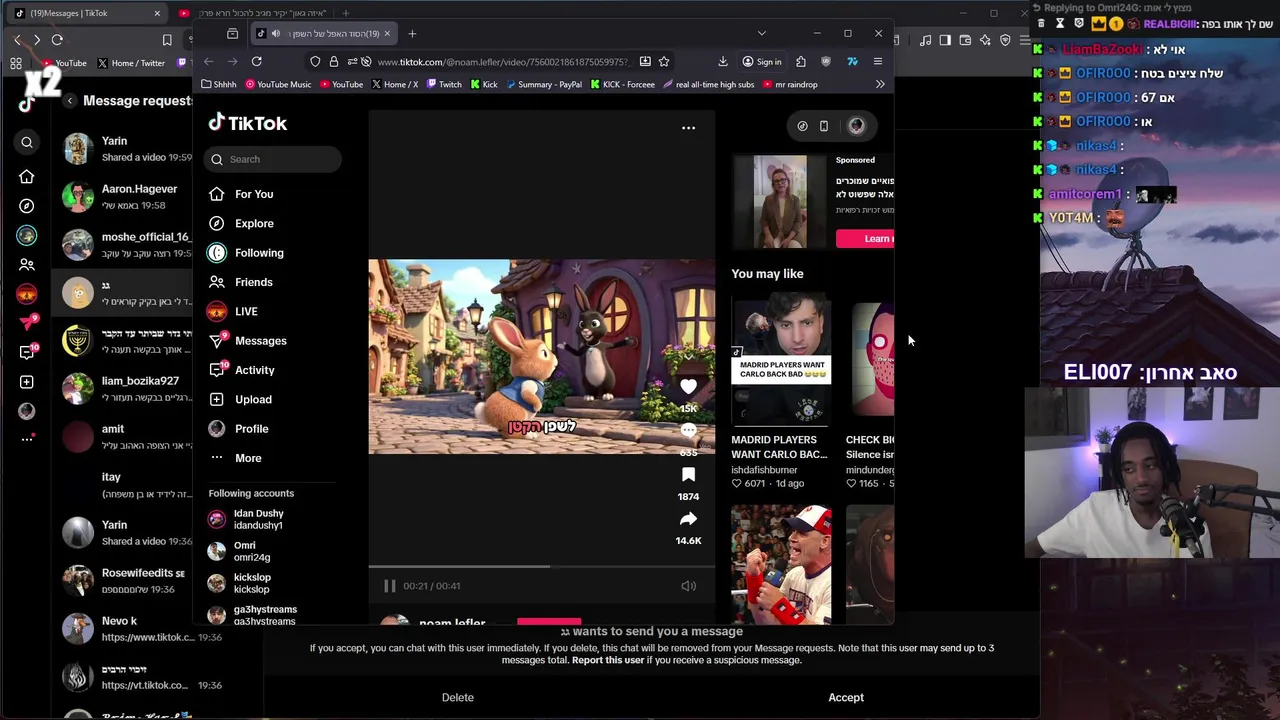1280x720 pixels.
Task: Seek along the video progress bar
Action: point(541,566)
